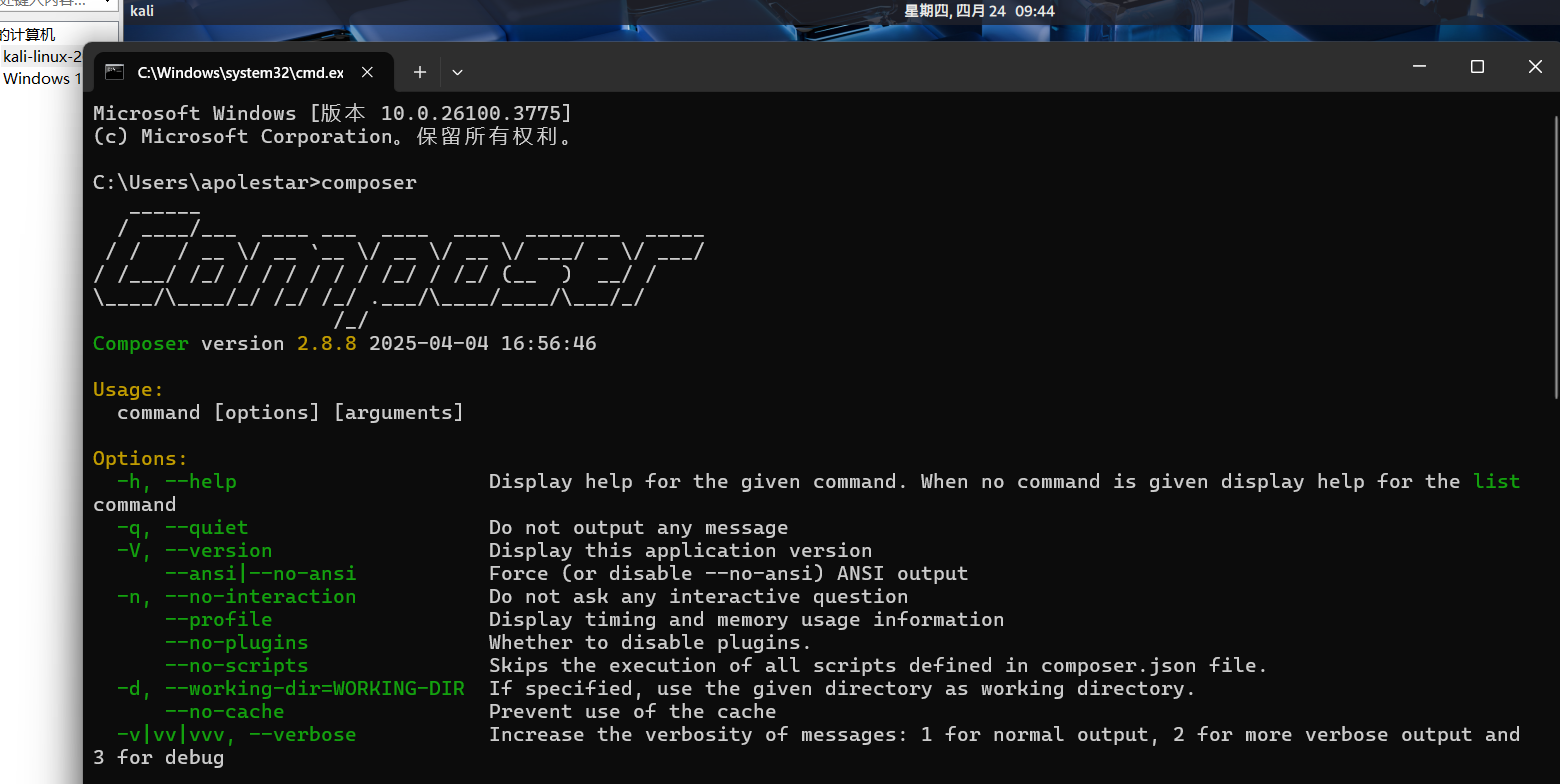Close the cmd.exe tab

click(x=367, y=72)
